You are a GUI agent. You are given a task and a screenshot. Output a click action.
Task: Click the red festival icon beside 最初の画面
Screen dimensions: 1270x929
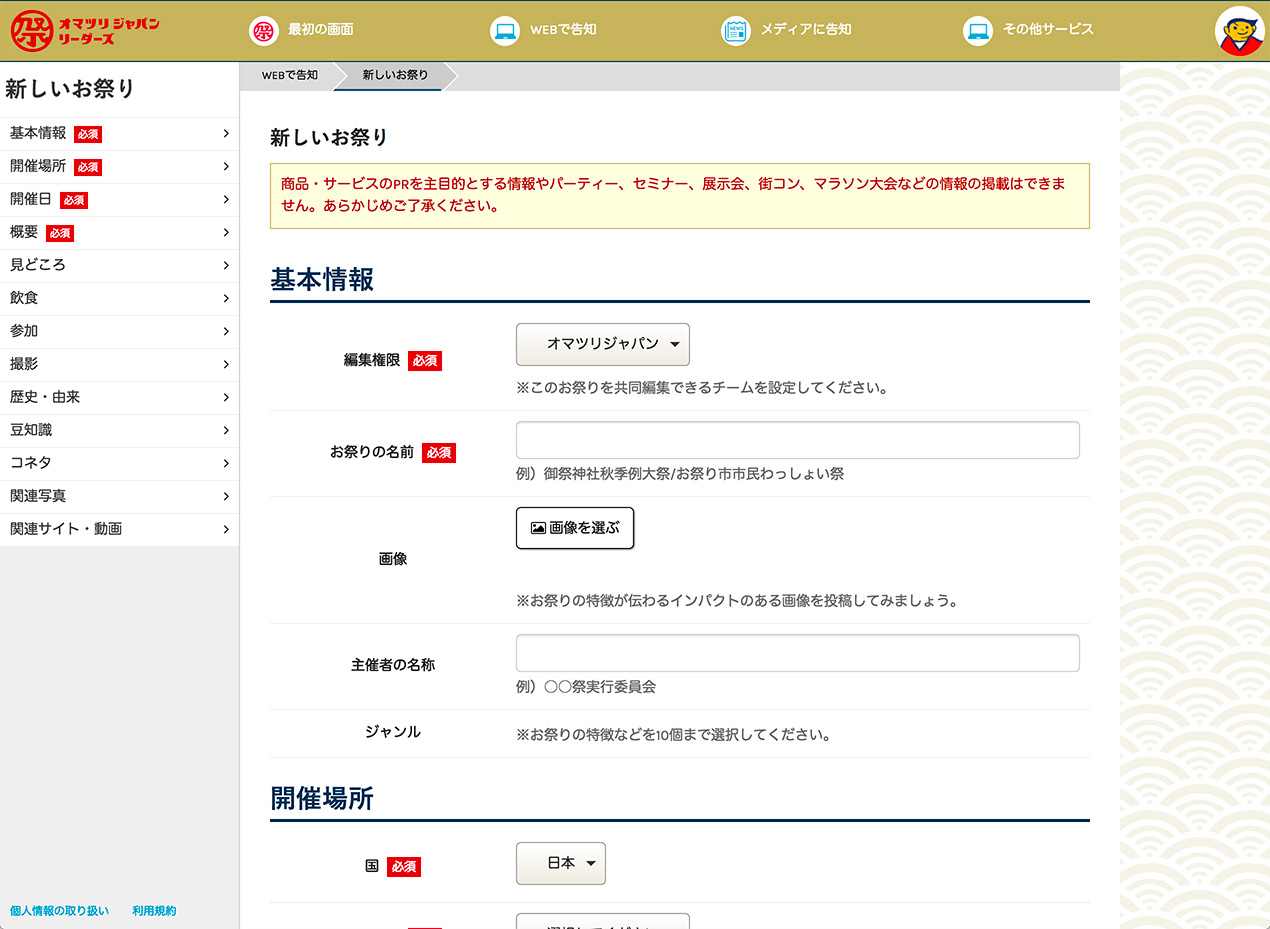263,30
